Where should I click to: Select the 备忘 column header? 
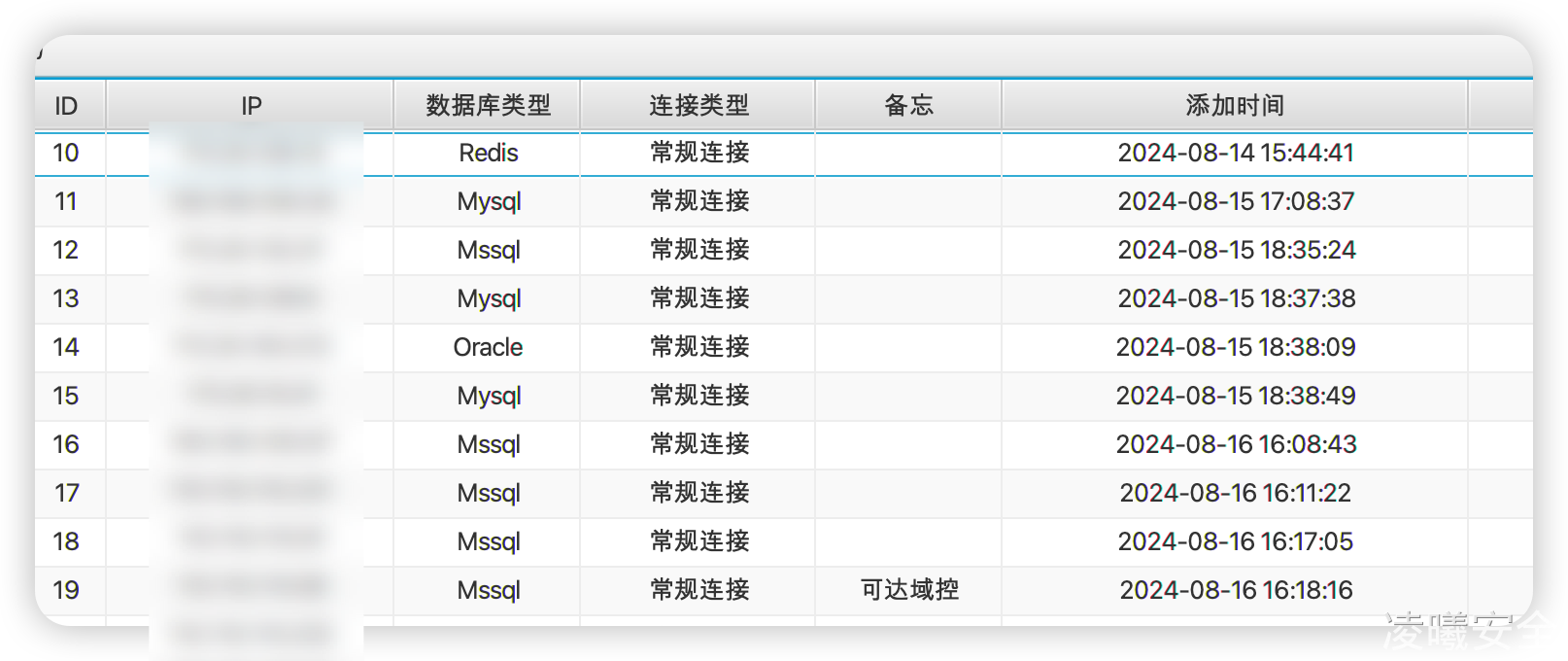[908, 106]
